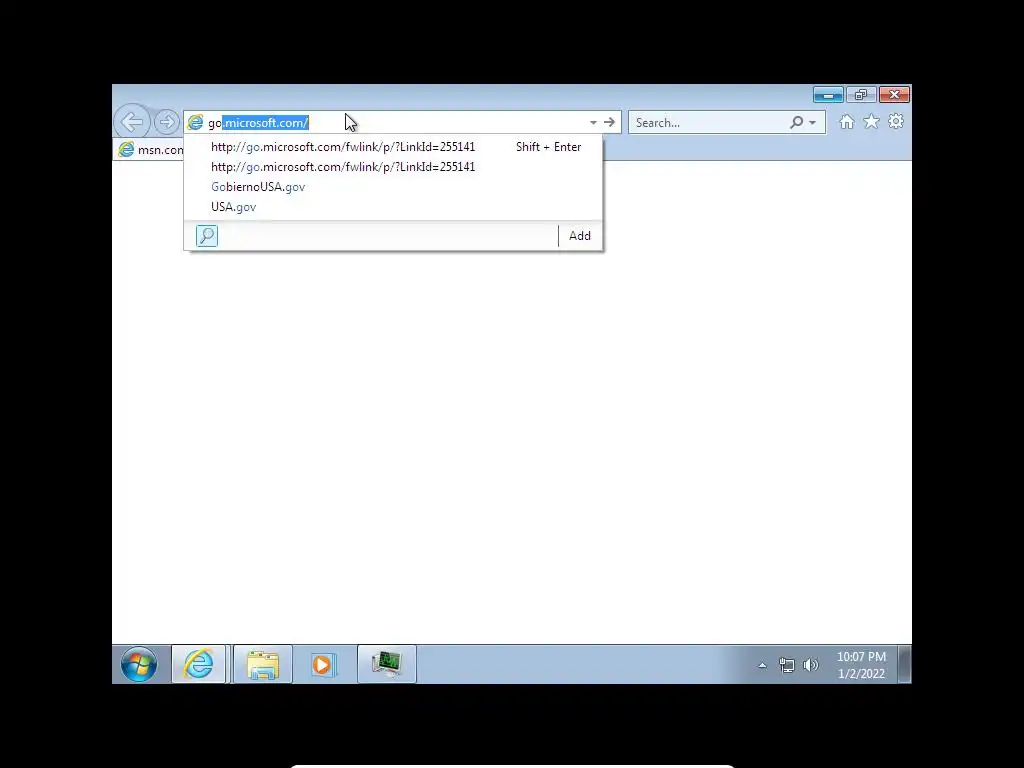The image size is (1024, 768).
Task: Click the magnifier search icon in Search box
Action: (x=796, y=122)
